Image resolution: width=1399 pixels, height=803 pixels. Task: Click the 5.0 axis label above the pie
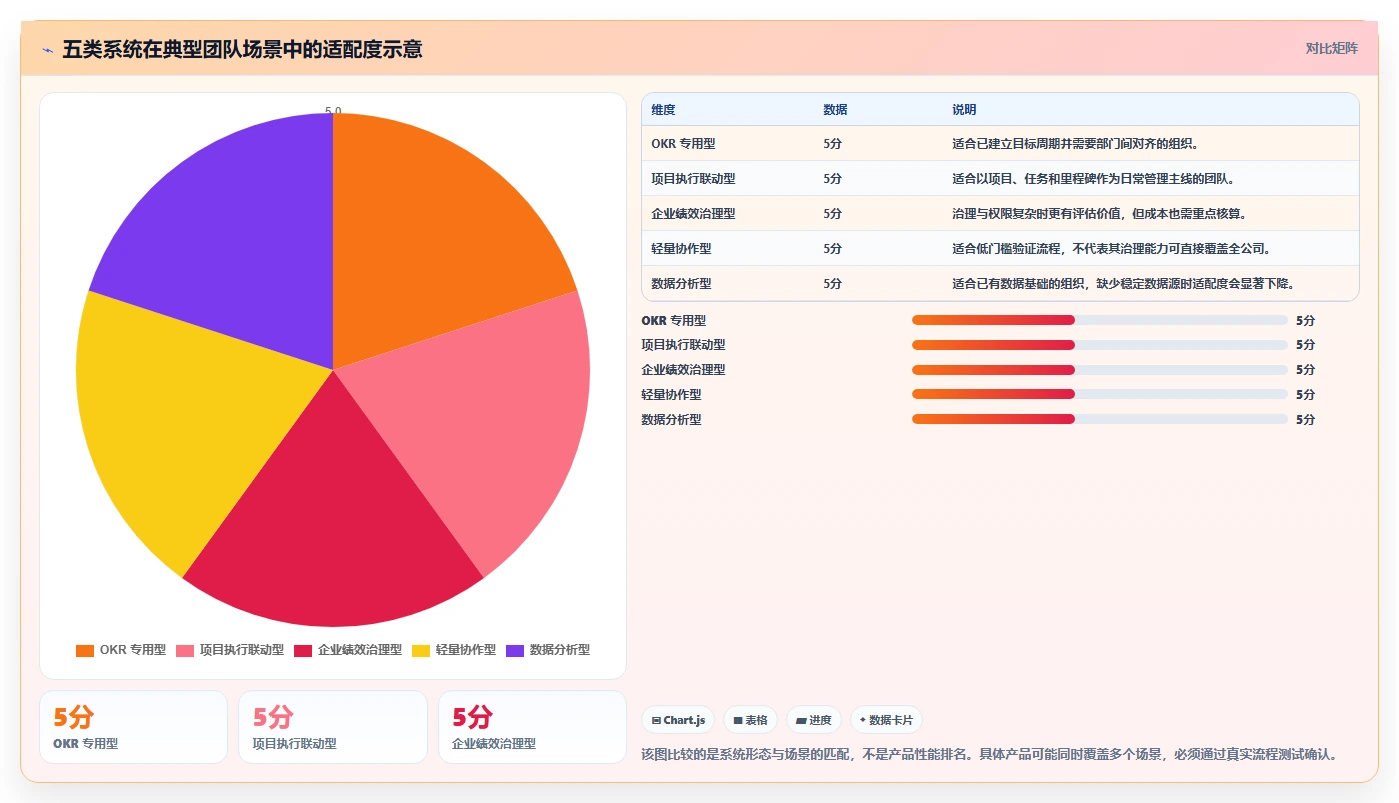click(x=333, y=111)
